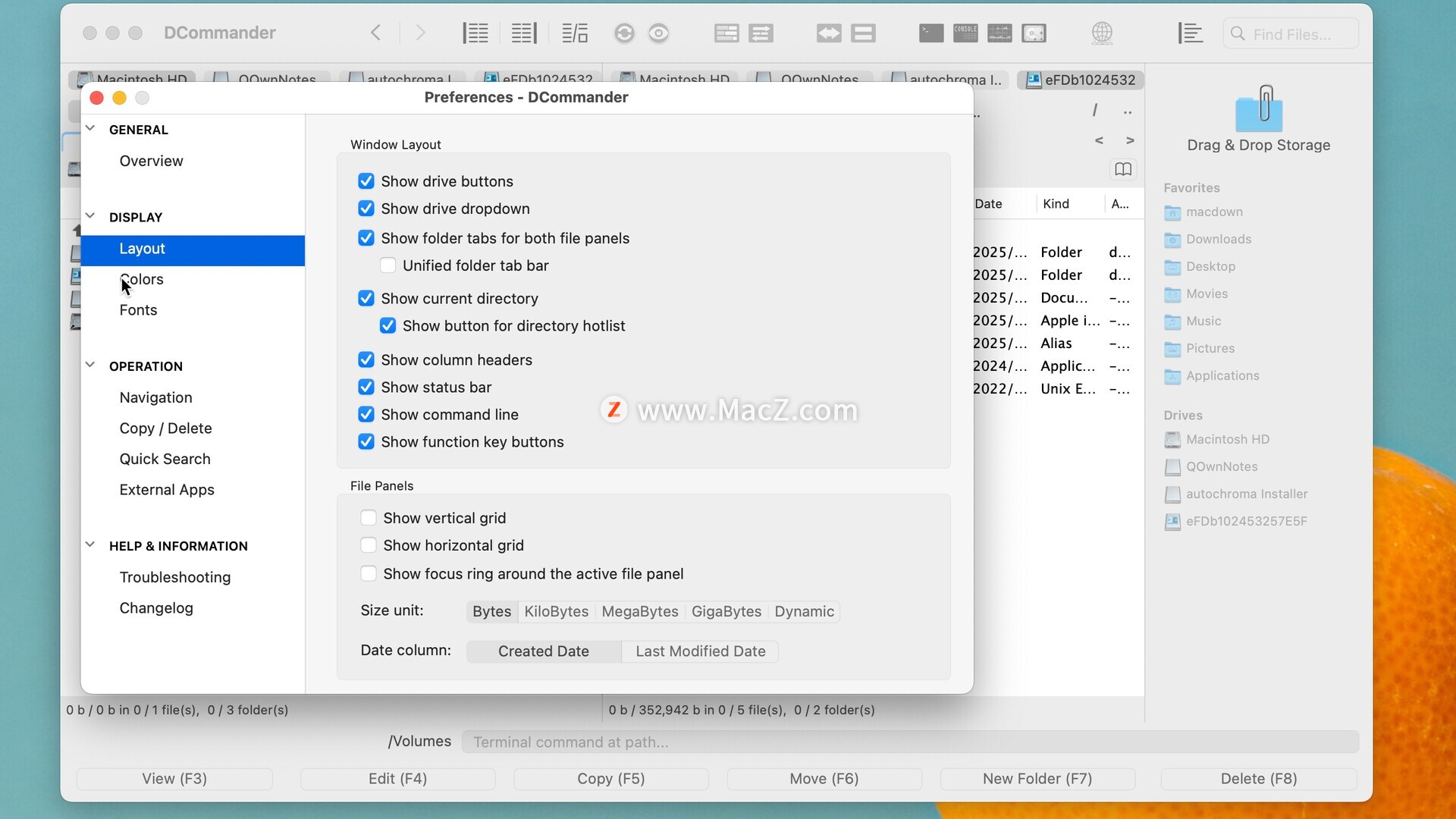Viewport: 1456px width, 819px height.
Task: Open the Fonts preferences page
Action: point(138,310)
